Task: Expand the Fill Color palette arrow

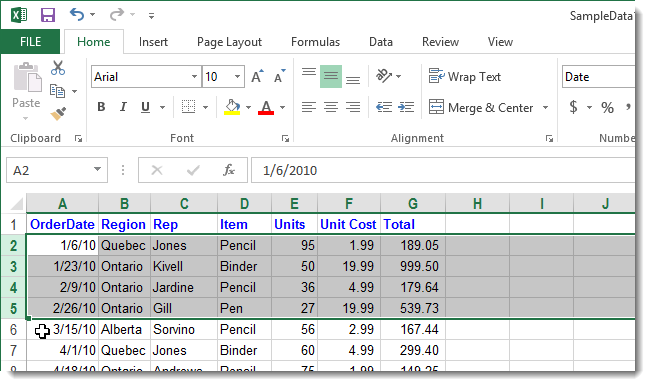Action: (248, 108)
